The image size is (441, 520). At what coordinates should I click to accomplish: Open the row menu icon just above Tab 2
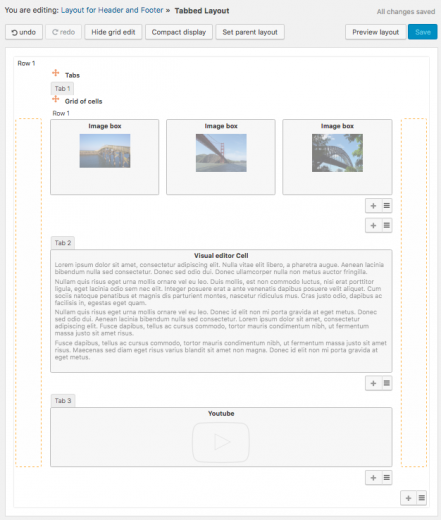[x=386, y=226]
